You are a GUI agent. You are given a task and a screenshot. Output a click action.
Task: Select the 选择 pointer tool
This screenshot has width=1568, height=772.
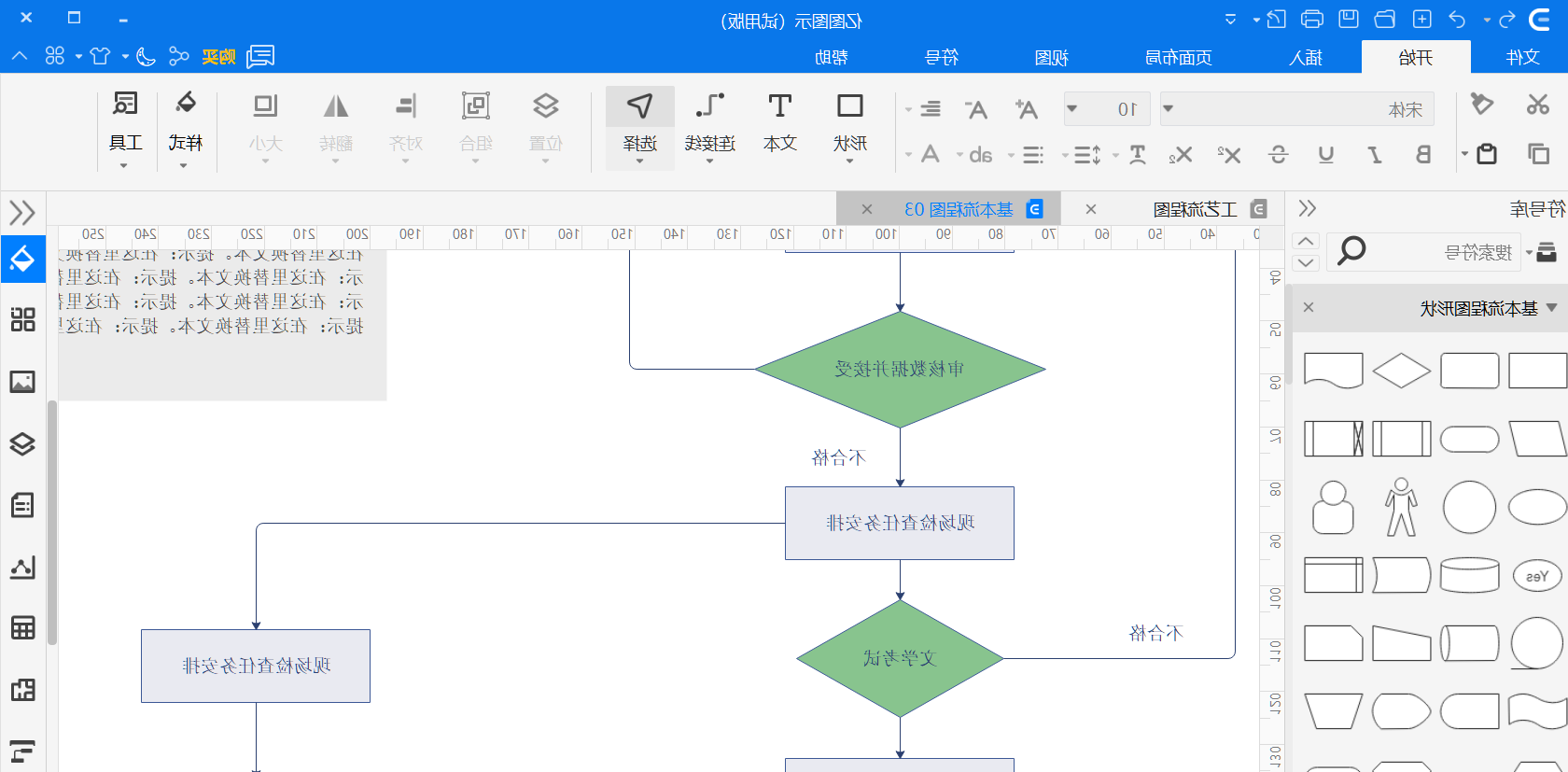[639, 128]
